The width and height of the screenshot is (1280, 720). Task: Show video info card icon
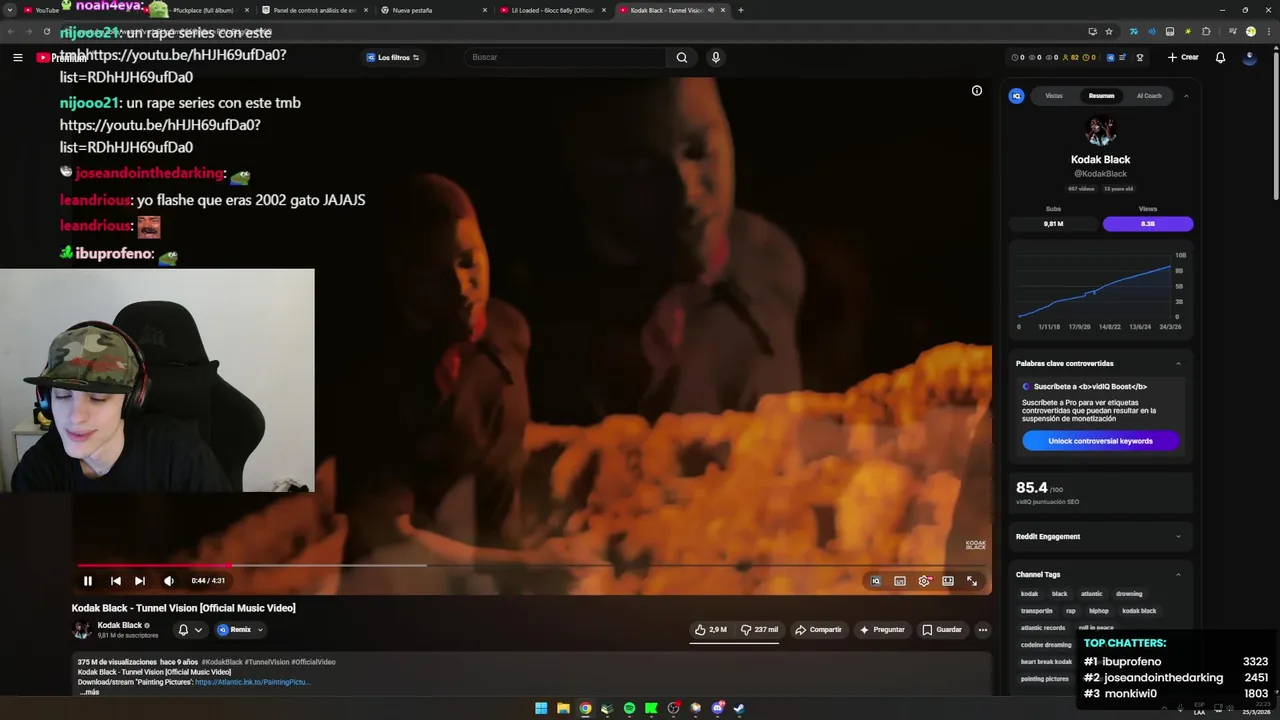pyautogui.click(x=977, y=91)
